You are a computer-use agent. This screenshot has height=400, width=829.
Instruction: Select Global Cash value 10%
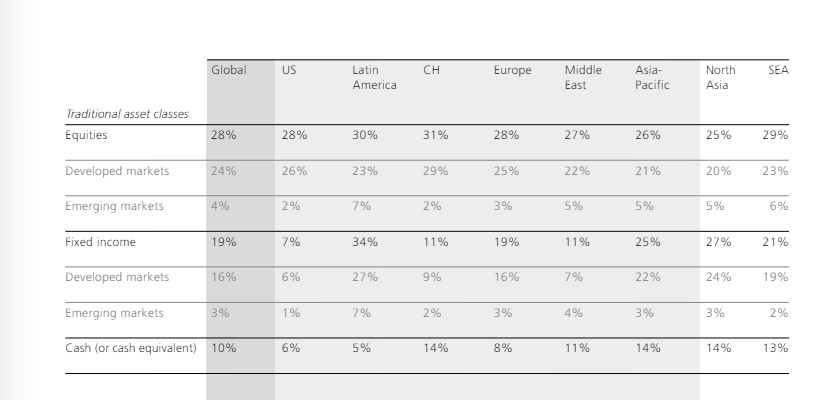click(223, 348)
